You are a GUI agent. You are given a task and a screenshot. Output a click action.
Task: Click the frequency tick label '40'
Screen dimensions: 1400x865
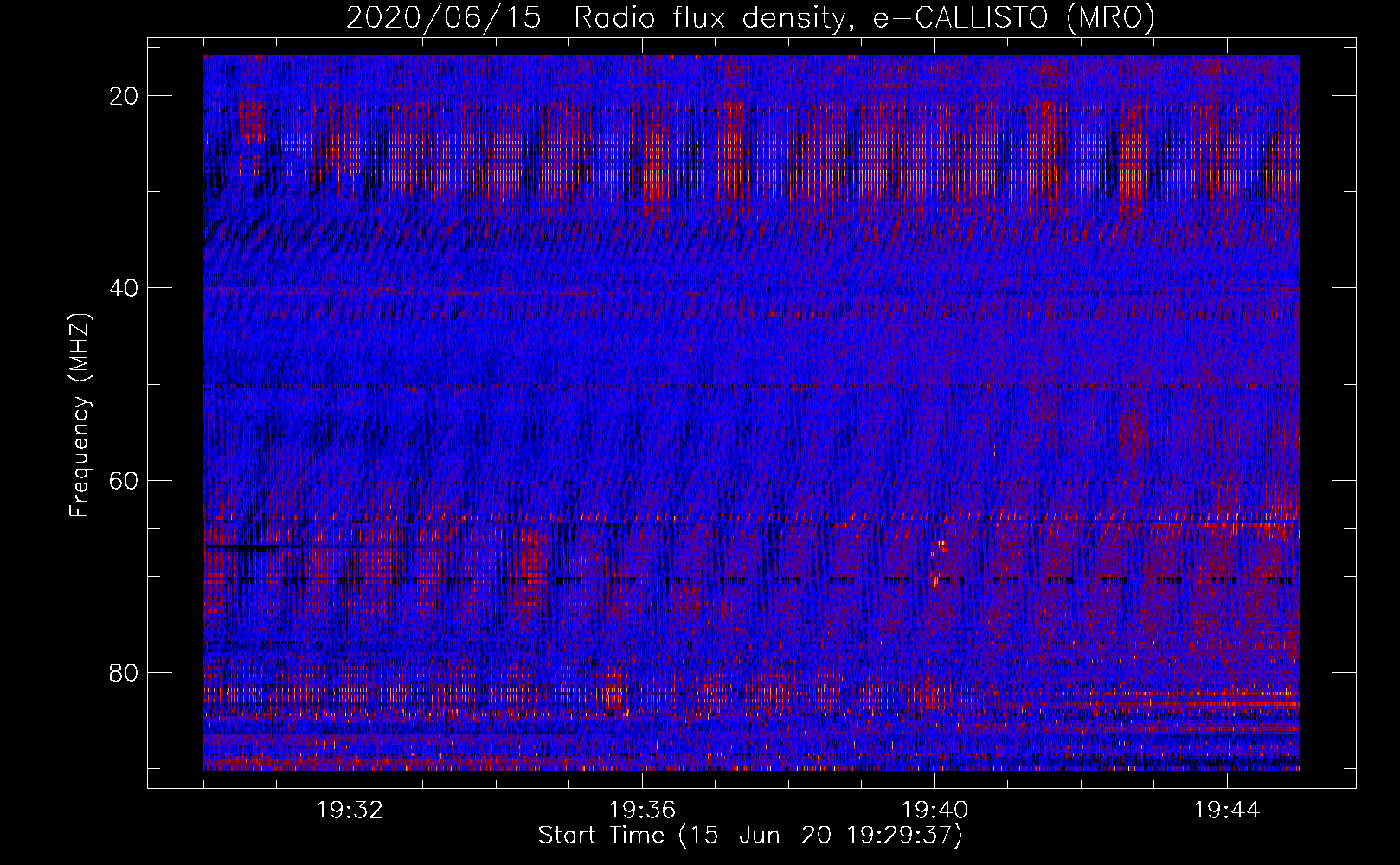click(x=124, y=288)
